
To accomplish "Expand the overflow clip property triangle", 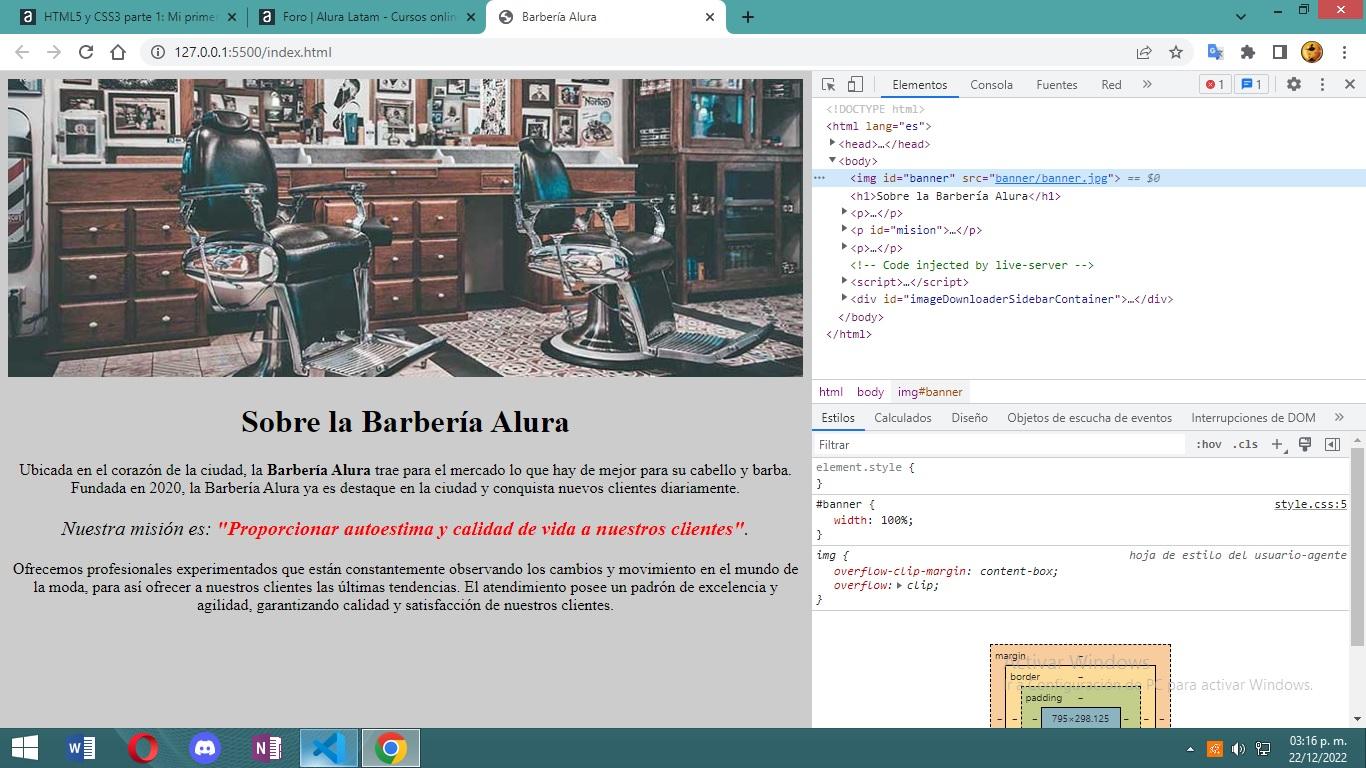I will [x=899, y=585].
